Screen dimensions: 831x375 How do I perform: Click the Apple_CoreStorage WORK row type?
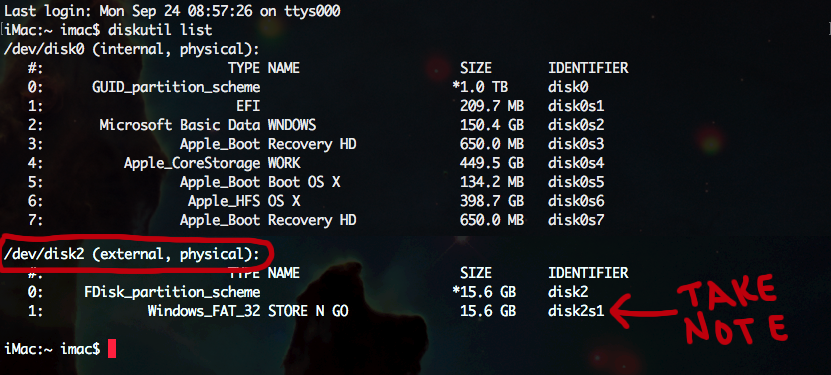[x=192, y=163]
